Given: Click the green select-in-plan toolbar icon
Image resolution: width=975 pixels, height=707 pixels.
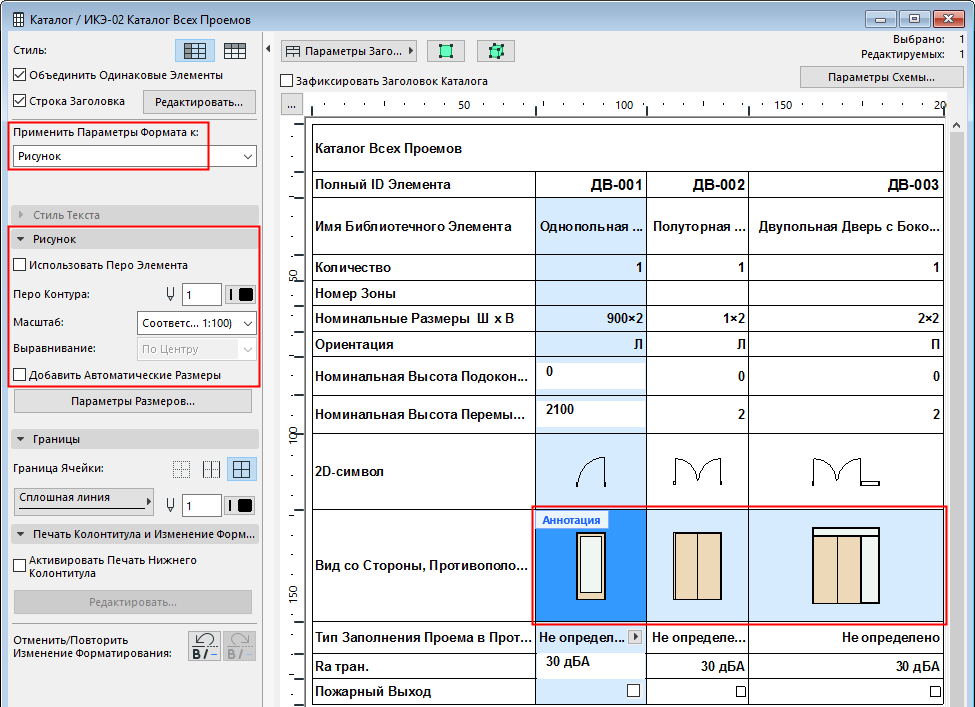Looking at the screenshot, I should 446,51.
